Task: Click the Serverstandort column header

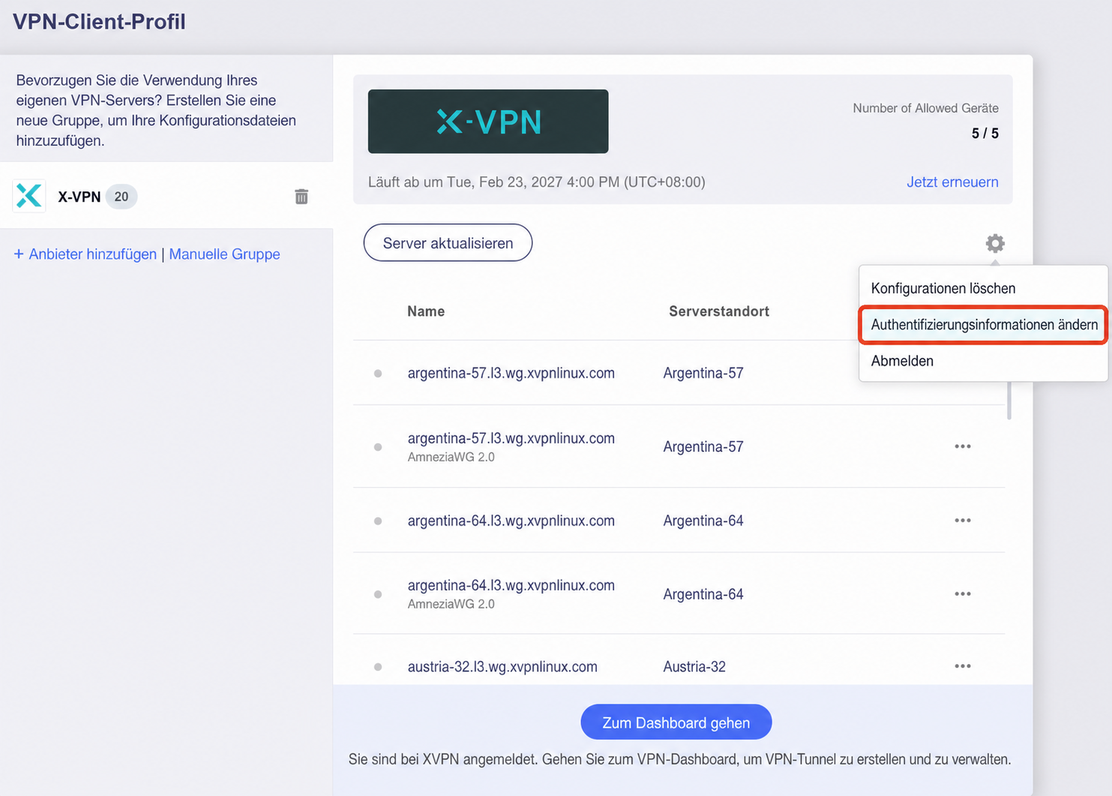Action: click(x=718, y=311)
